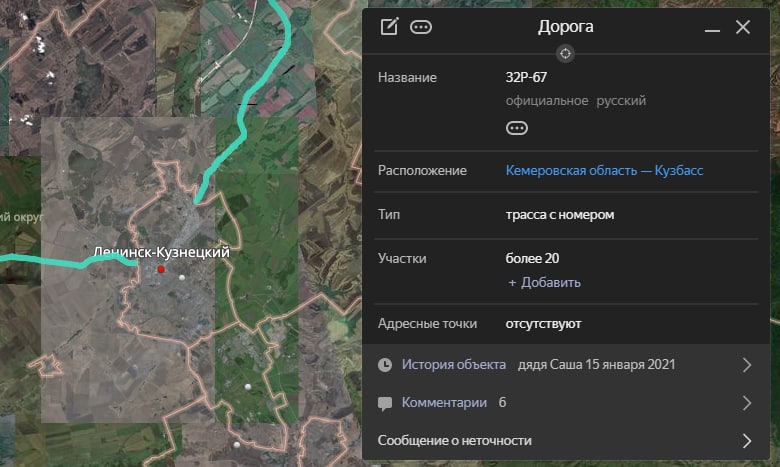Screen dimensions: 780x467
Task: Click the Название field label
Action: click(x=407, y=78)
